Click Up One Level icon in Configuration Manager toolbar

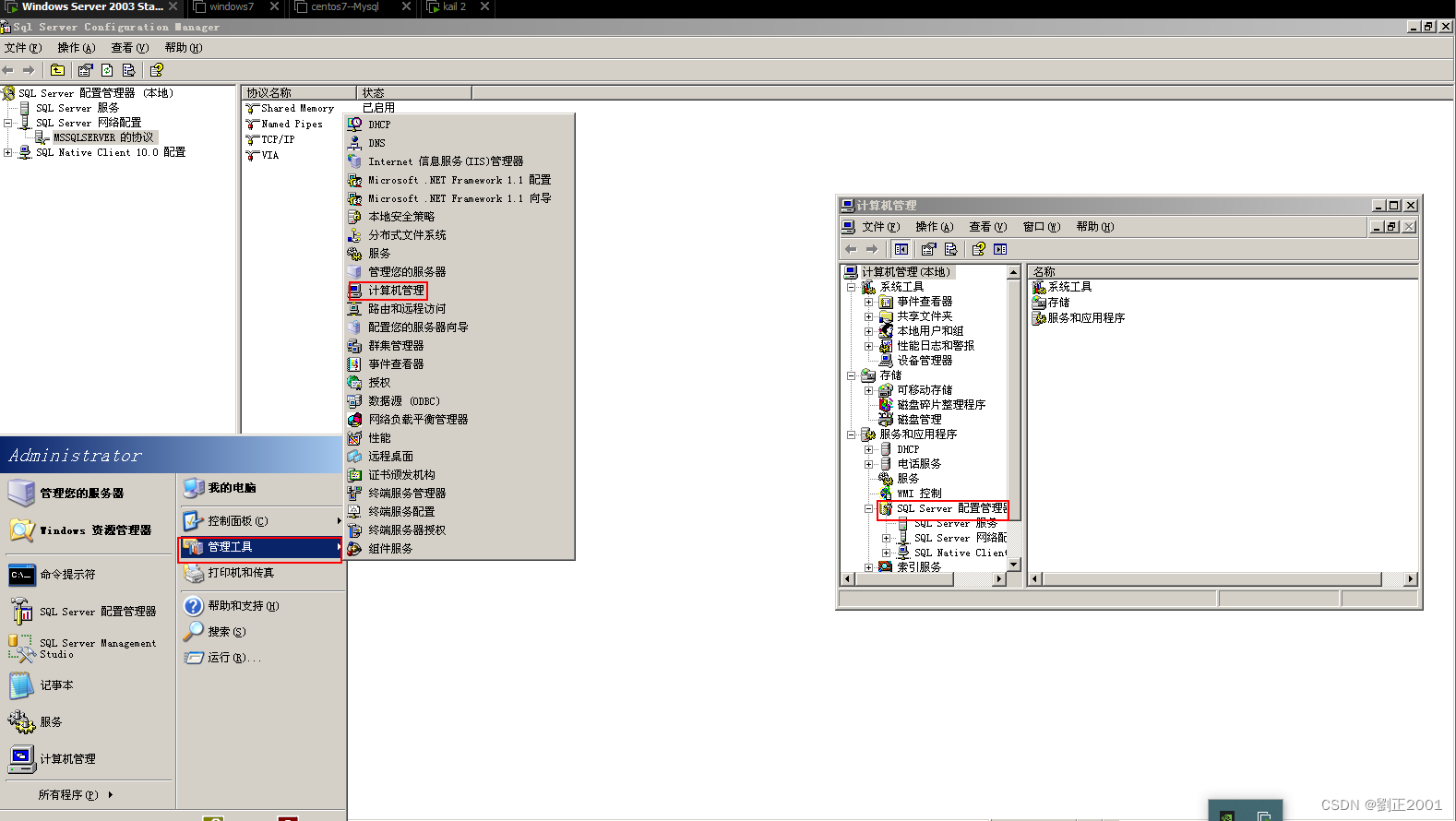(57, 70)
